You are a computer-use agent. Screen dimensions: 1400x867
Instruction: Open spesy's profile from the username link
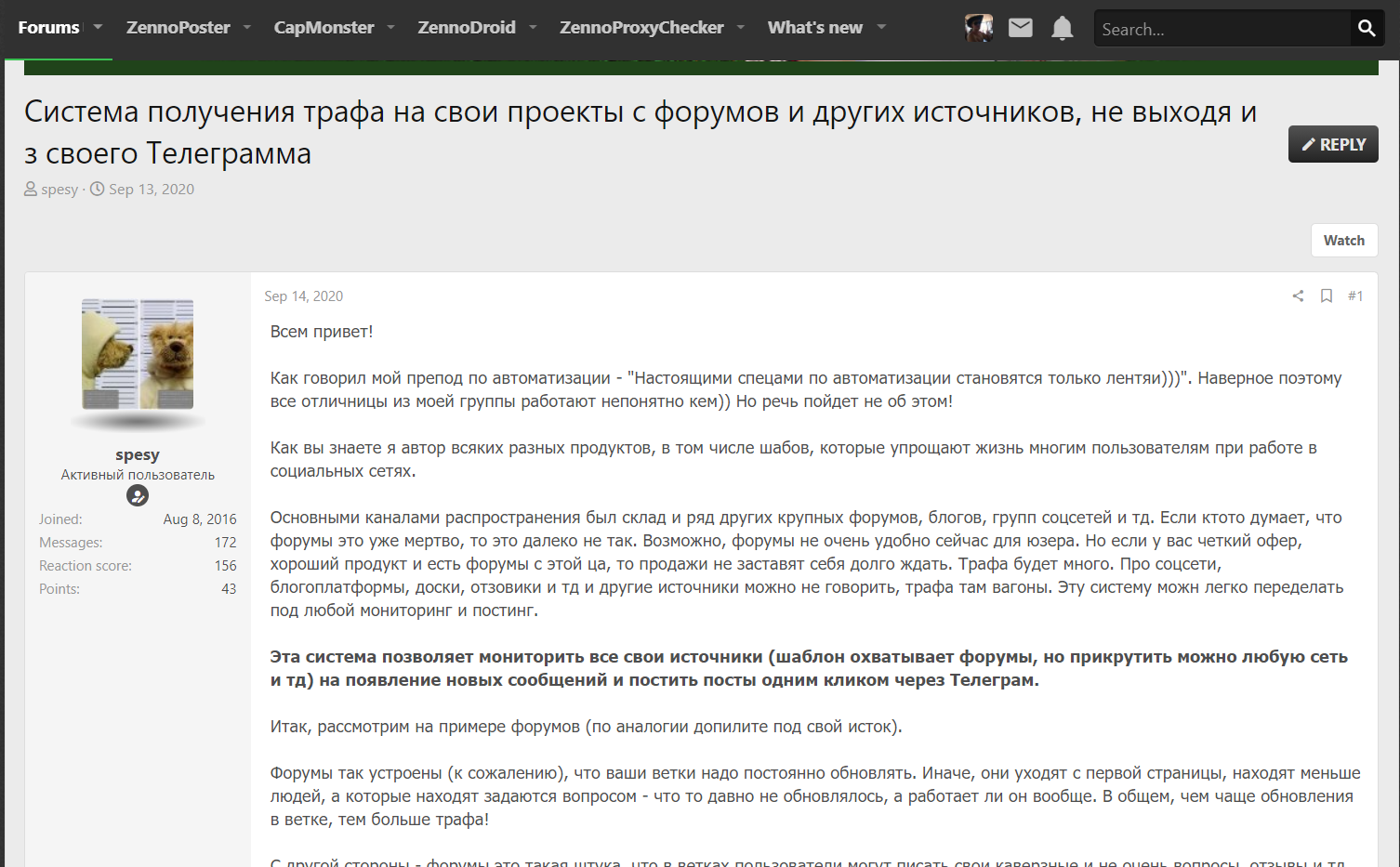138,454
